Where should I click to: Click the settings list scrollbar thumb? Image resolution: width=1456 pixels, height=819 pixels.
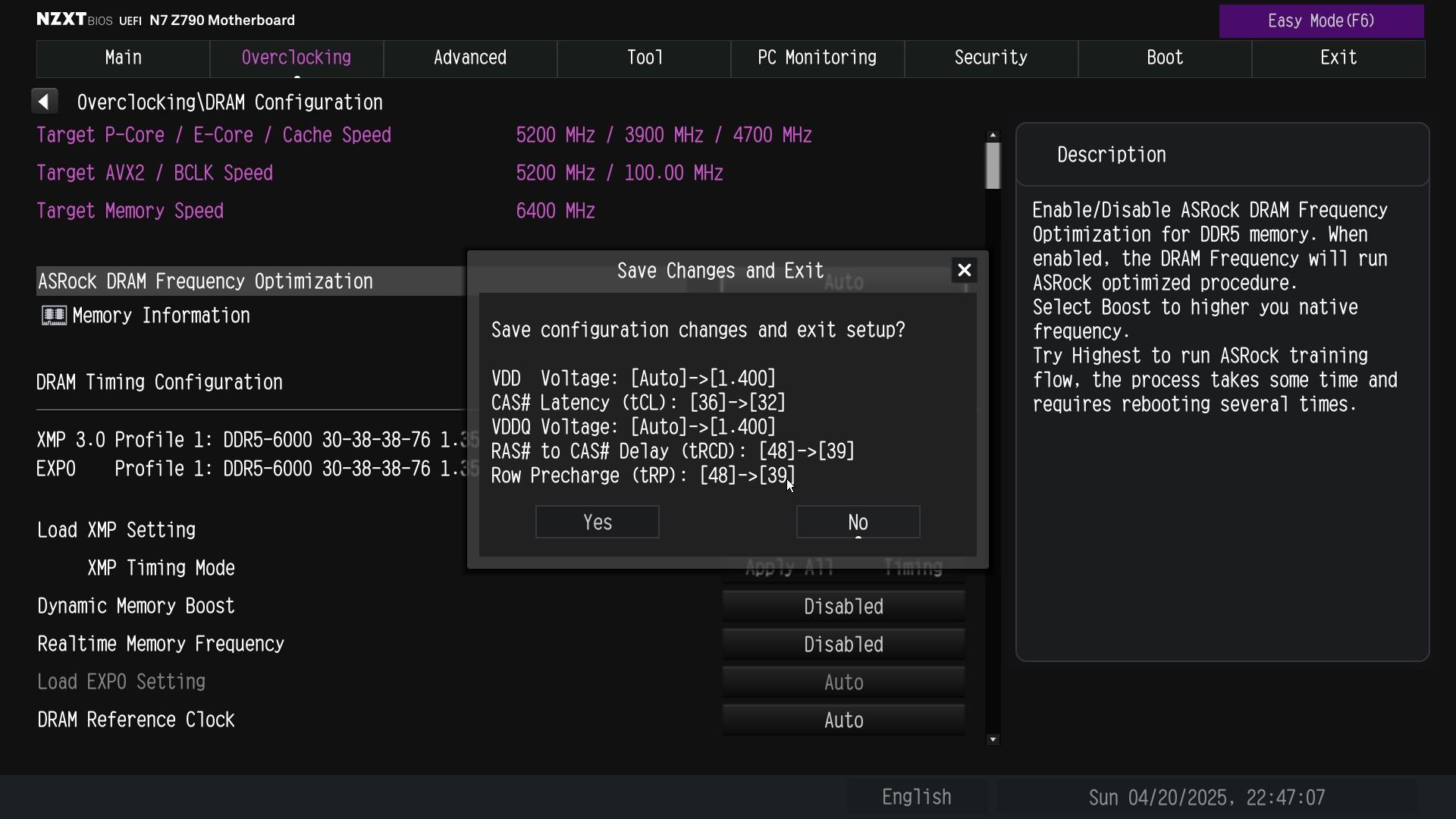coord(993,165)
